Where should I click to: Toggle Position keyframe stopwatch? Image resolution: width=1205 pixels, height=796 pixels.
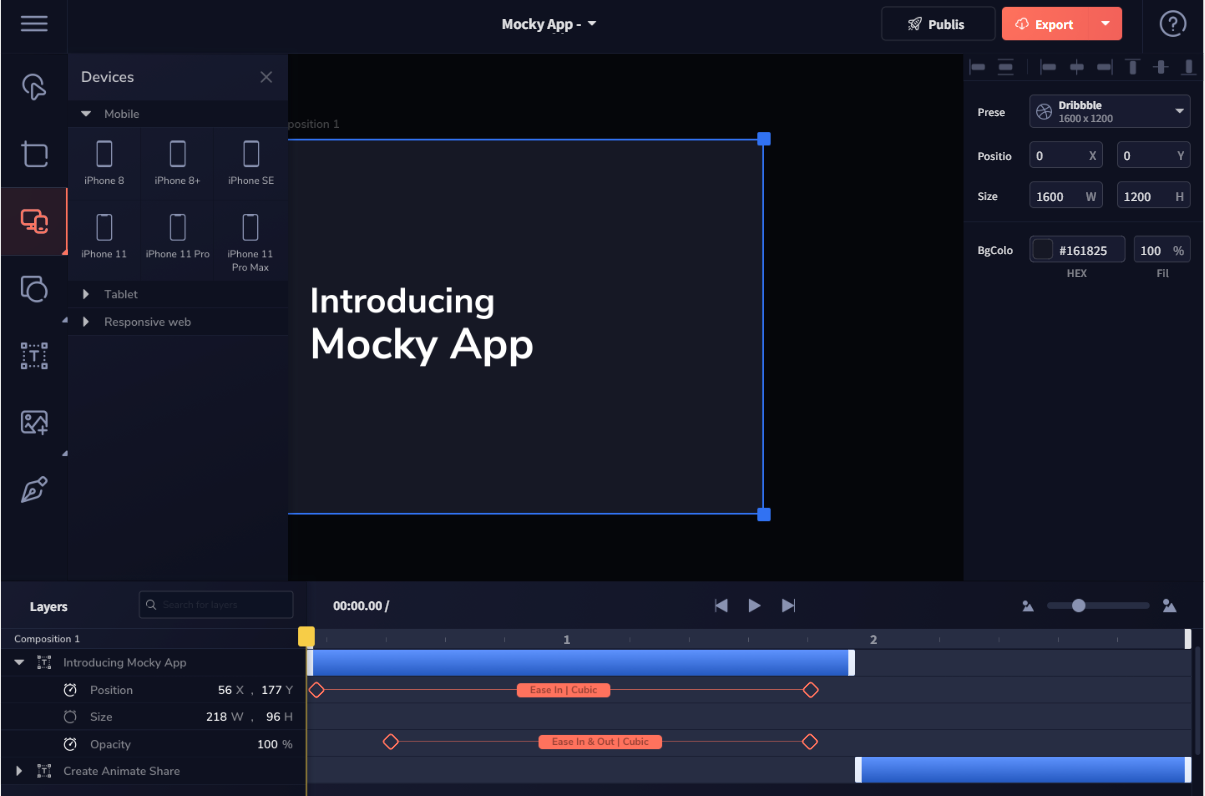tap(70, 690)
